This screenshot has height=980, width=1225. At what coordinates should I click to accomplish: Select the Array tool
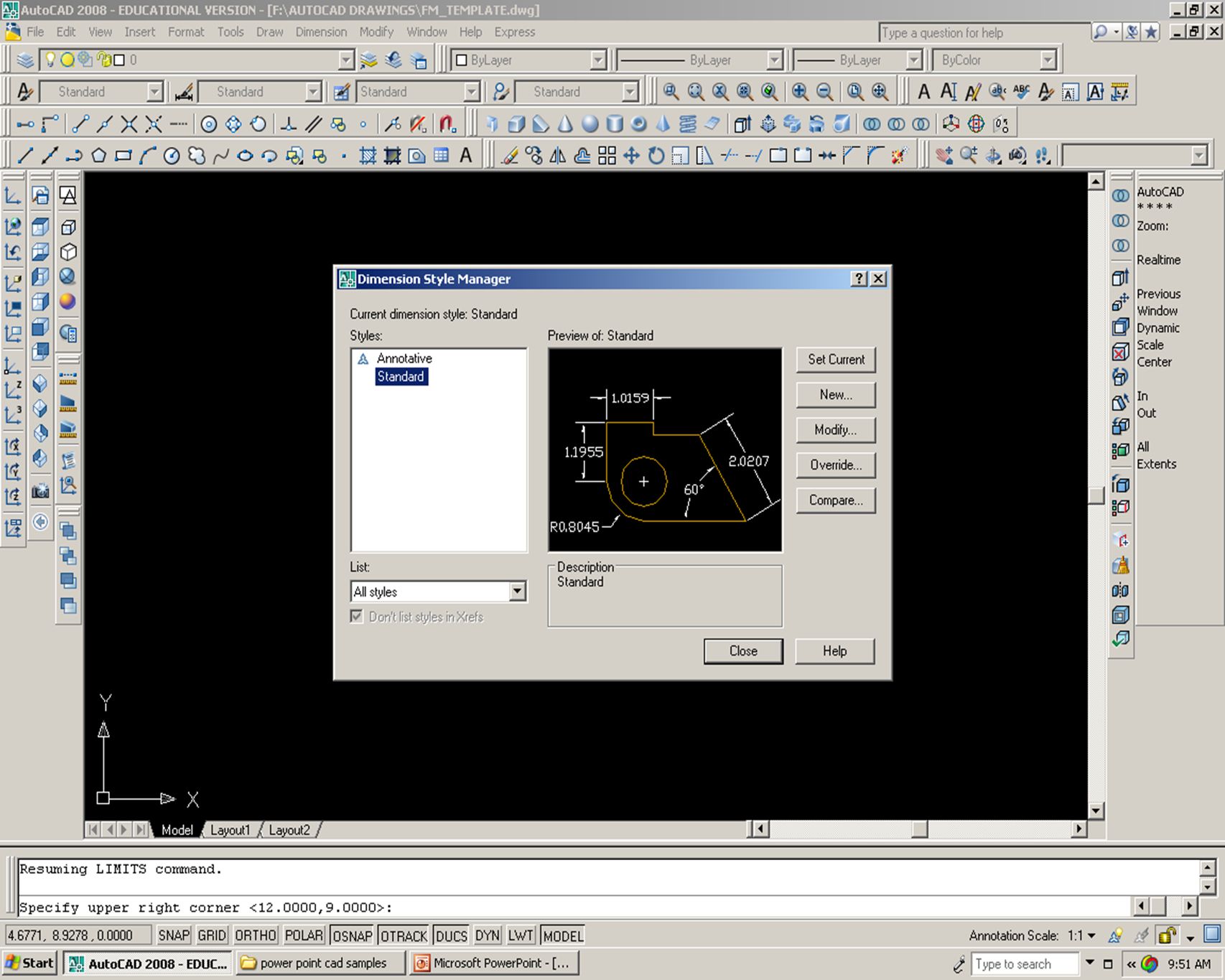click(607, 155)
